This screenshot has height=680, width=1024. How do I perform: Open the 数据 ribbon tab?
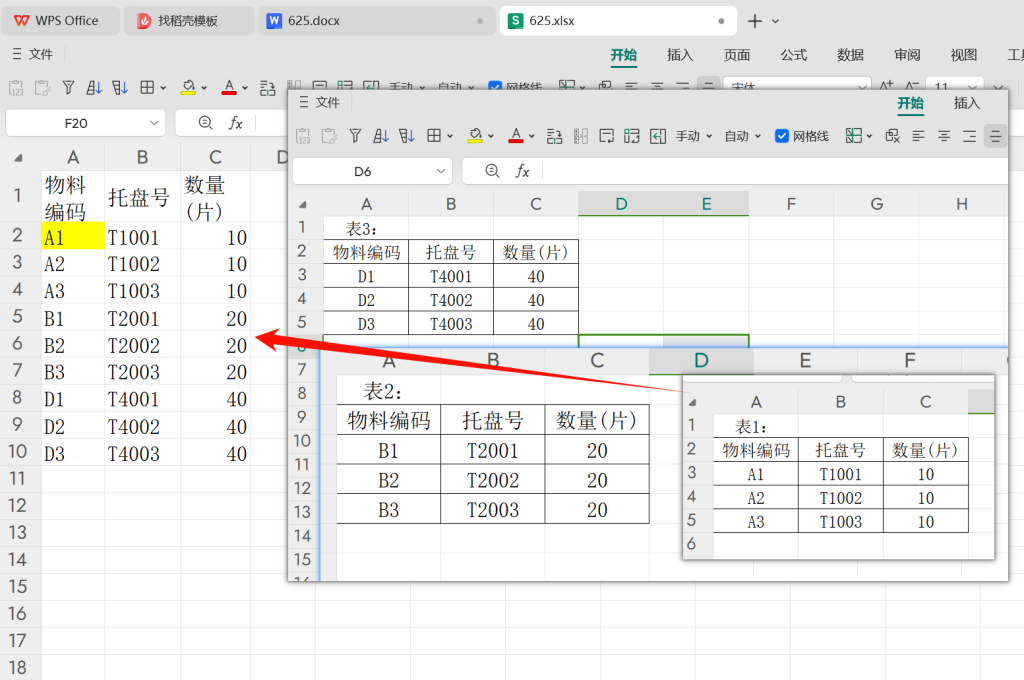(x=850, y=55)
